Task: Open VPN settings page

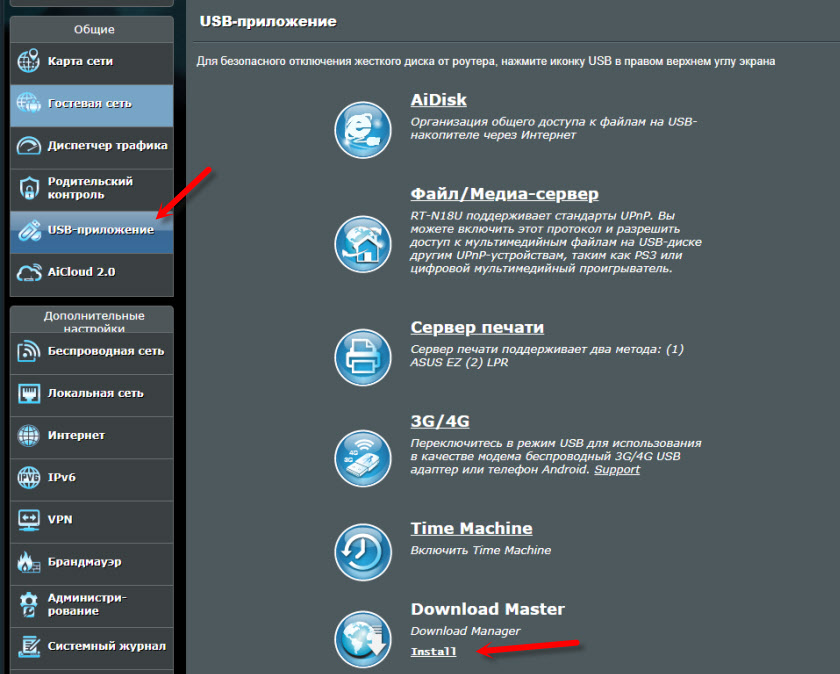Action: click(92, 520)
